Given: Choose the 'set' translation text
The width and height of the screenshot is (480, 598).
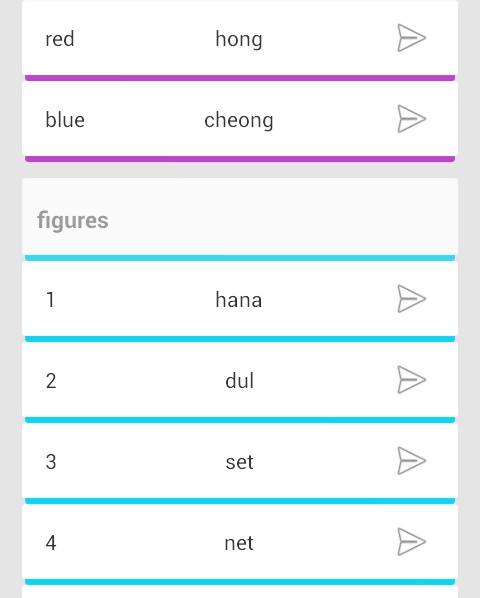Looking at the screenshot, I should pyautogui.click(x=239, y=463).
